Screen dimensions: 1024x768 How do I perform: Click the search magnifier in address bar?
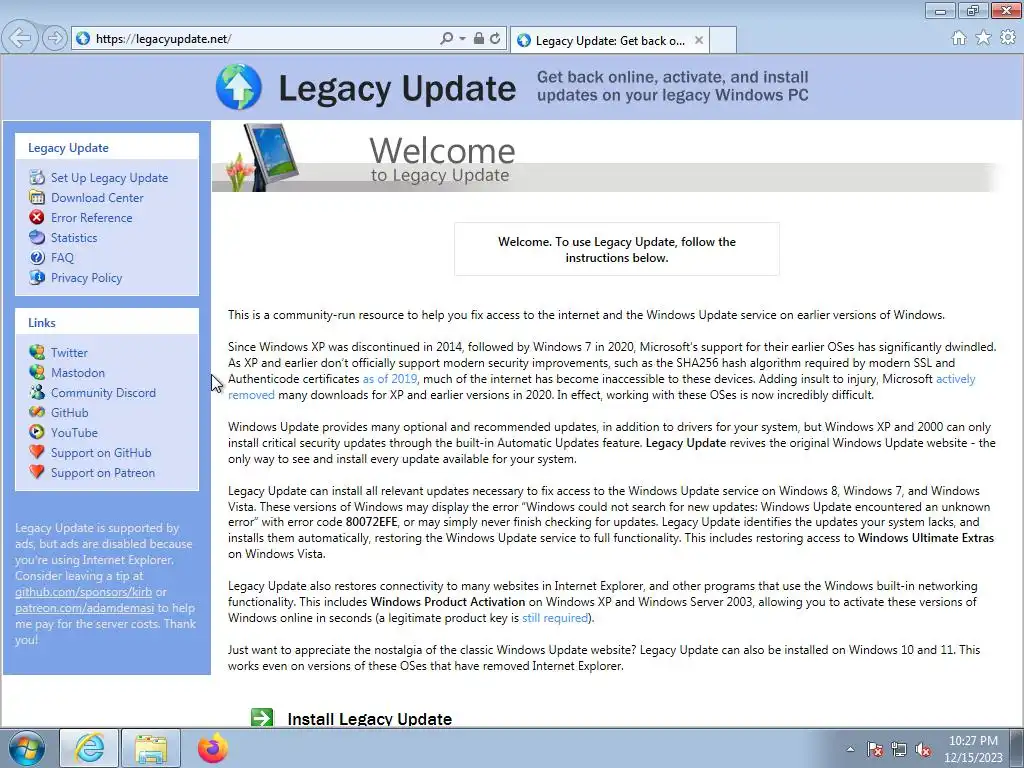[446, 39]
